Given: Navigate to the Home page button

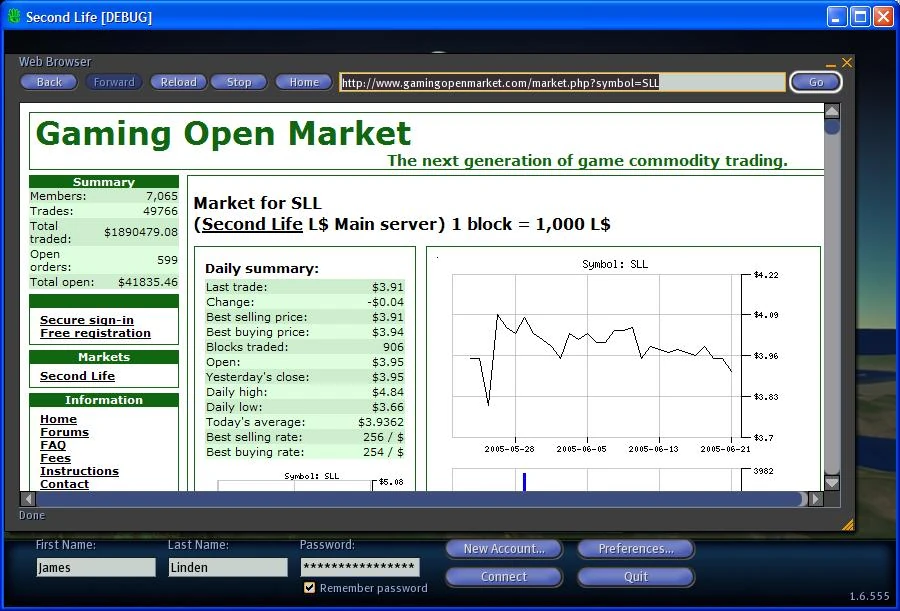Looking at the screenshot, I should [304, 82].
